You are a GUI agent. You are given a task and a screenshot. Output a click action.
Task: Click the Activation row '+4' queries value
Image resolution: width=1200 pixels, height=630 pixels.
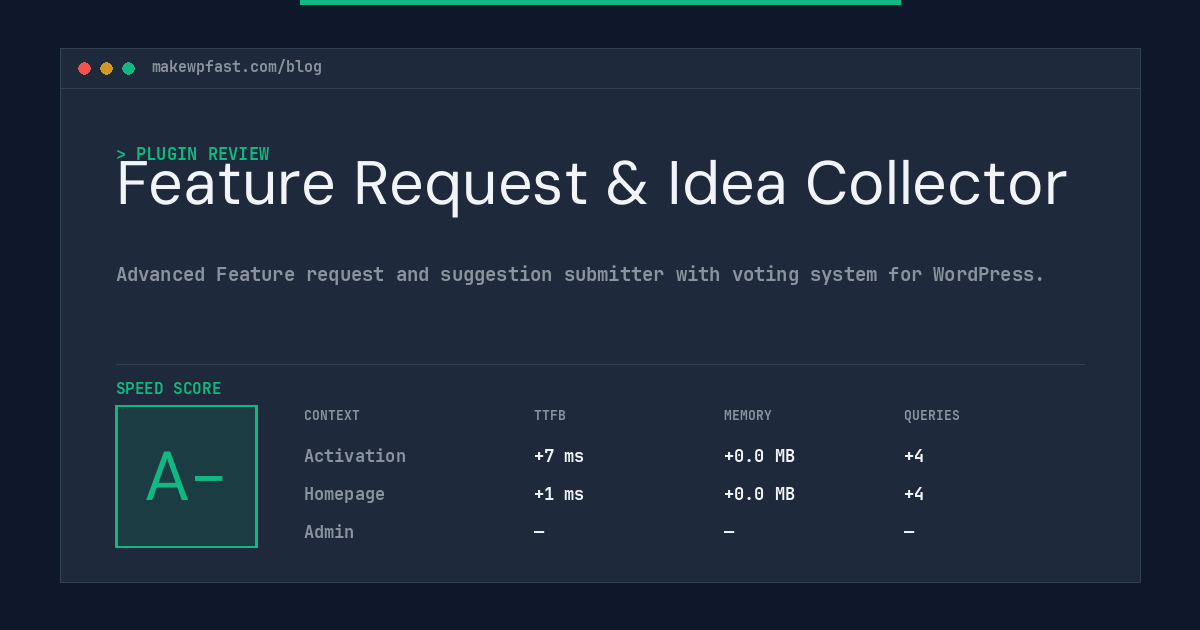(914, 456)
